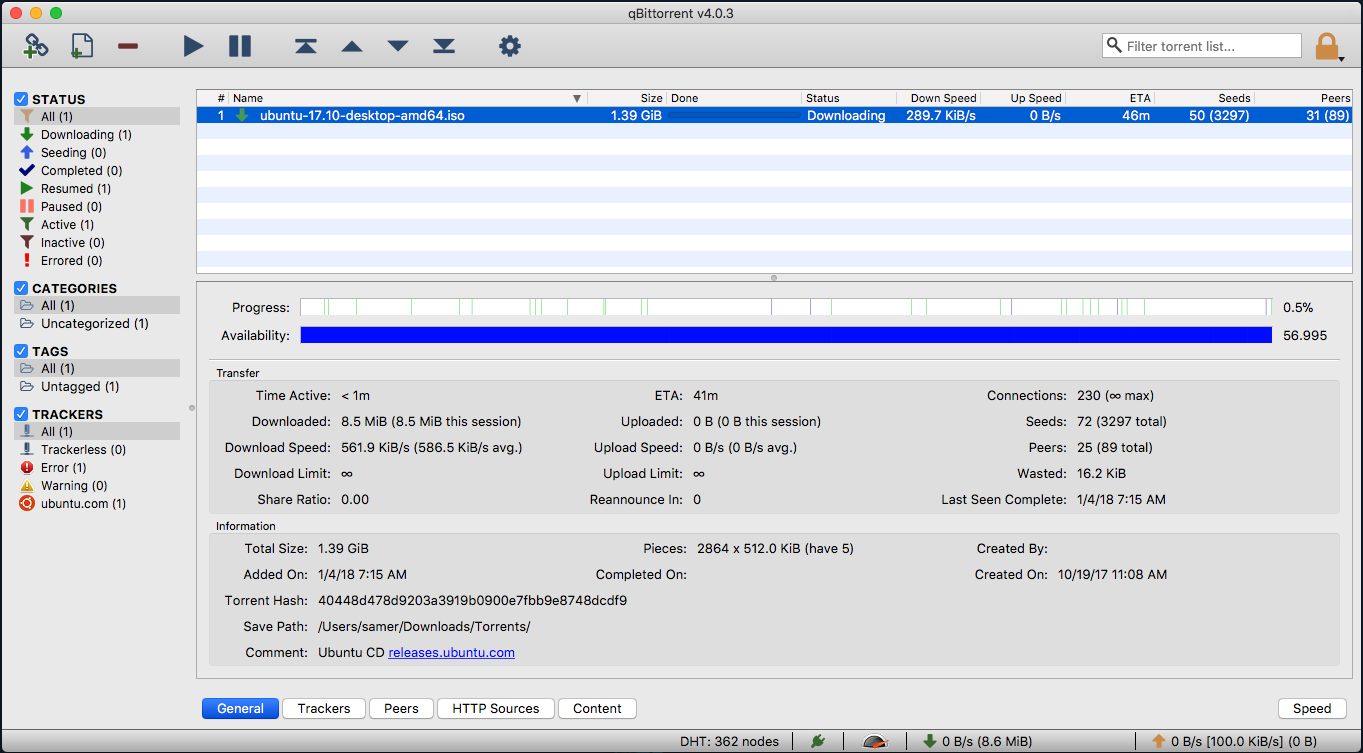Image resolution: width=1363 pixels, height=753 pixels.
Task: Open the Speed panel button
Action: pyautogui.click(x=1311, y=708)
